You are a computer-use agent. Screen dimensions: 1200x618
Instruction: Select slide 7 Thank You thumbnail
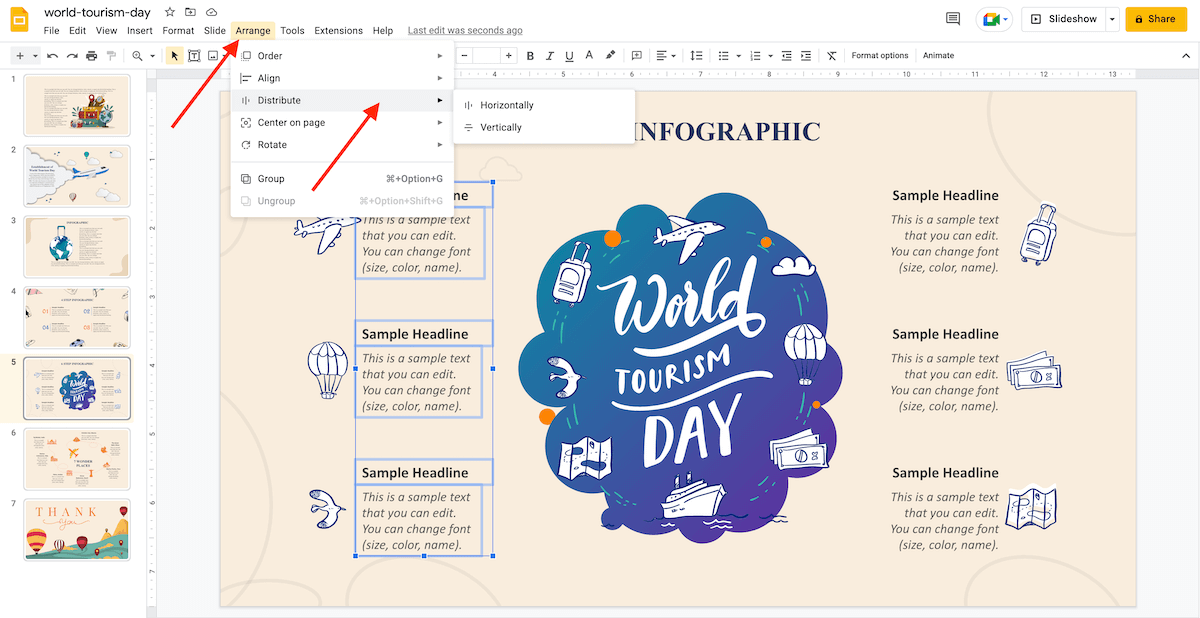coord(77,530)
